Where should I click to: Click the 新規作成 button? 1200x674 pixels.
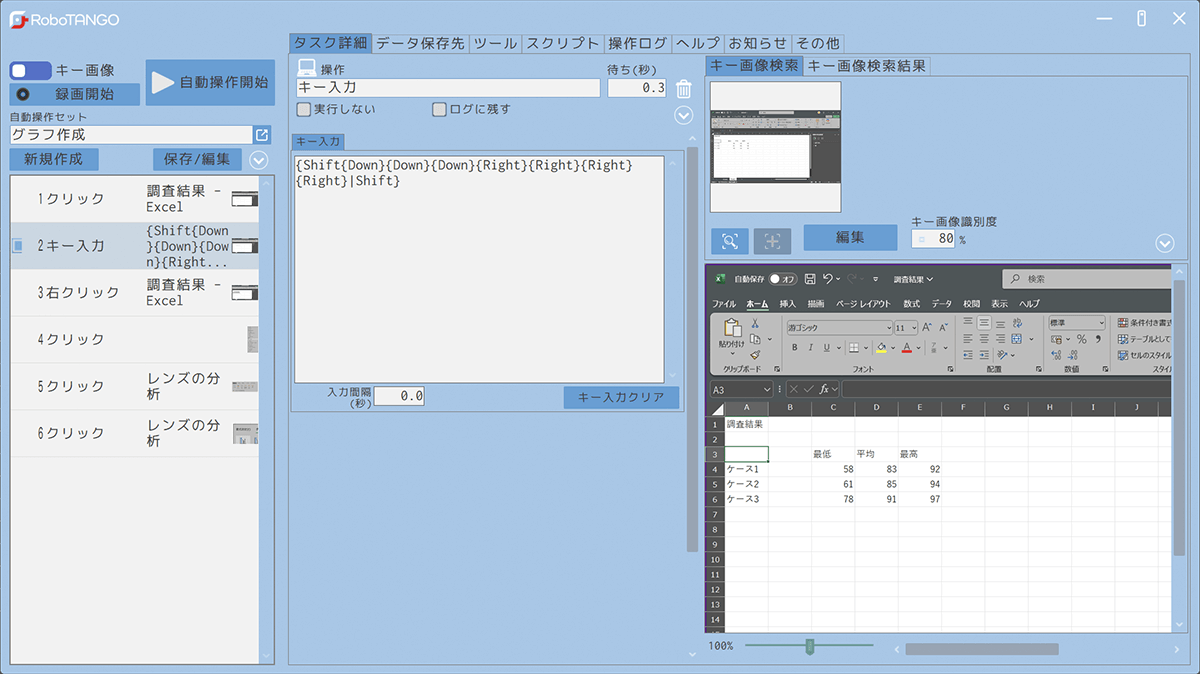tap(54, 159)
